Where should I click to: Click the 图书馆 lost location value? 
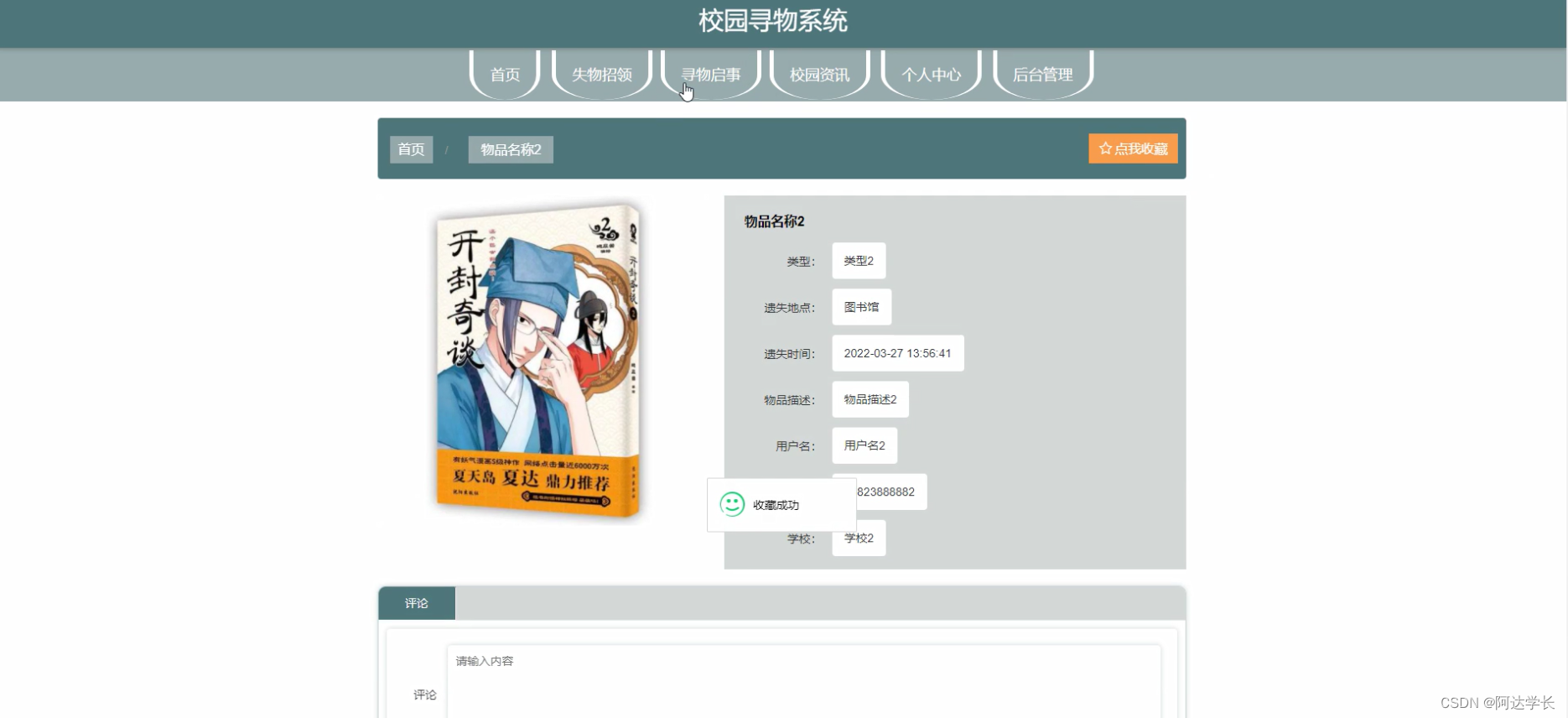(862, 307)
